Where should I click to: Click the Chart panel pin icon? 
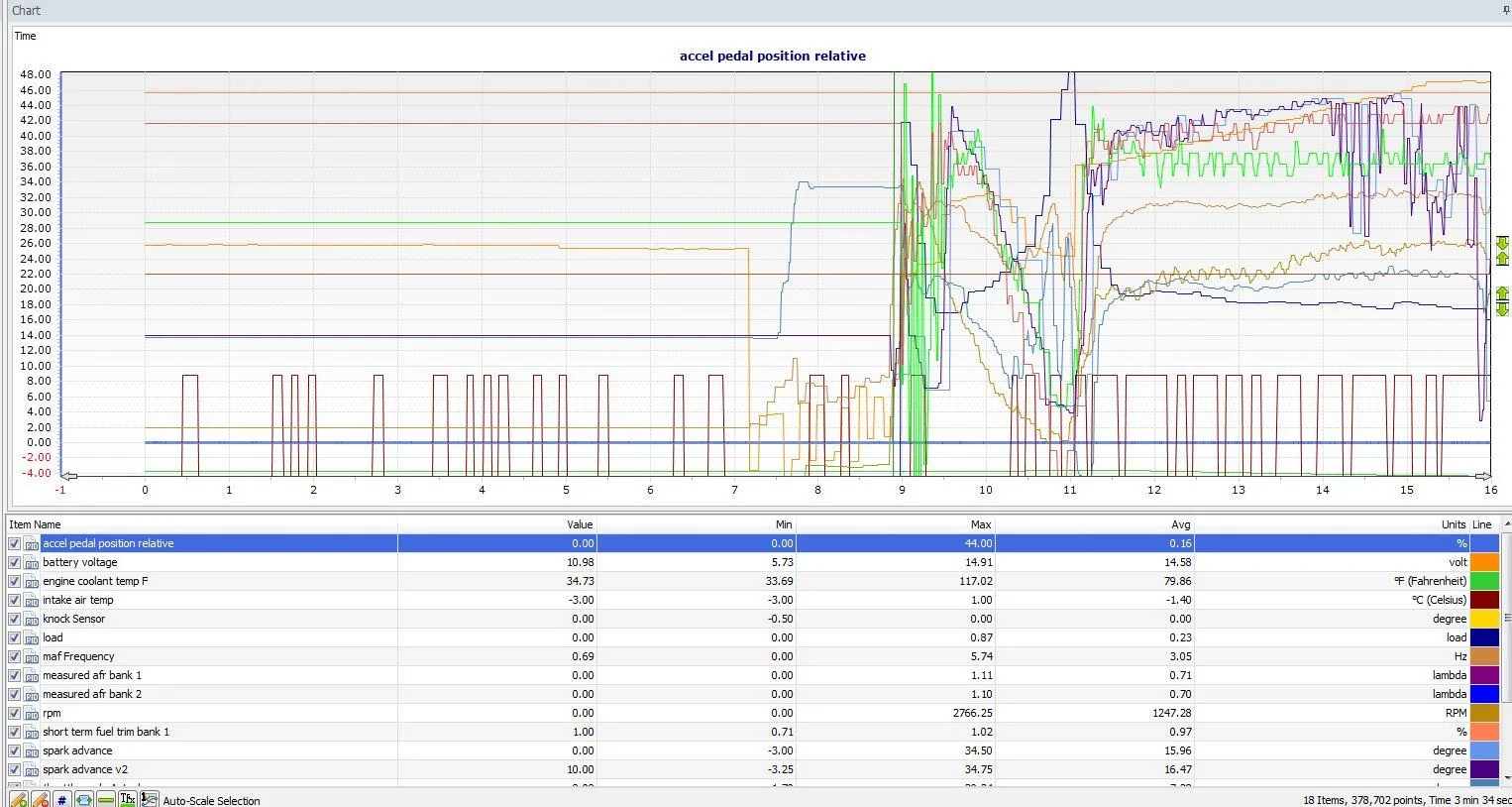point(1506,10)
